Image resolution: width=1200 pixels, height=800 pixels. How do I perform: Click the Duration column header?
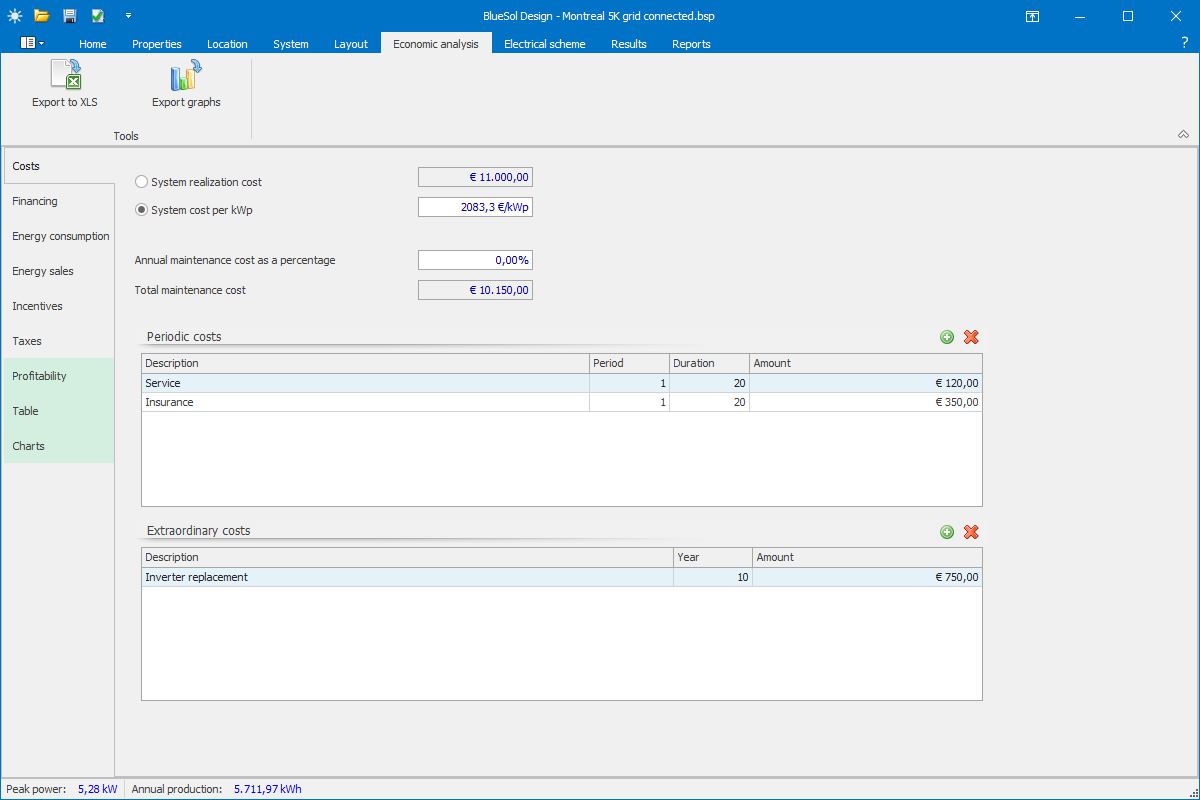[x=709, y=363]
